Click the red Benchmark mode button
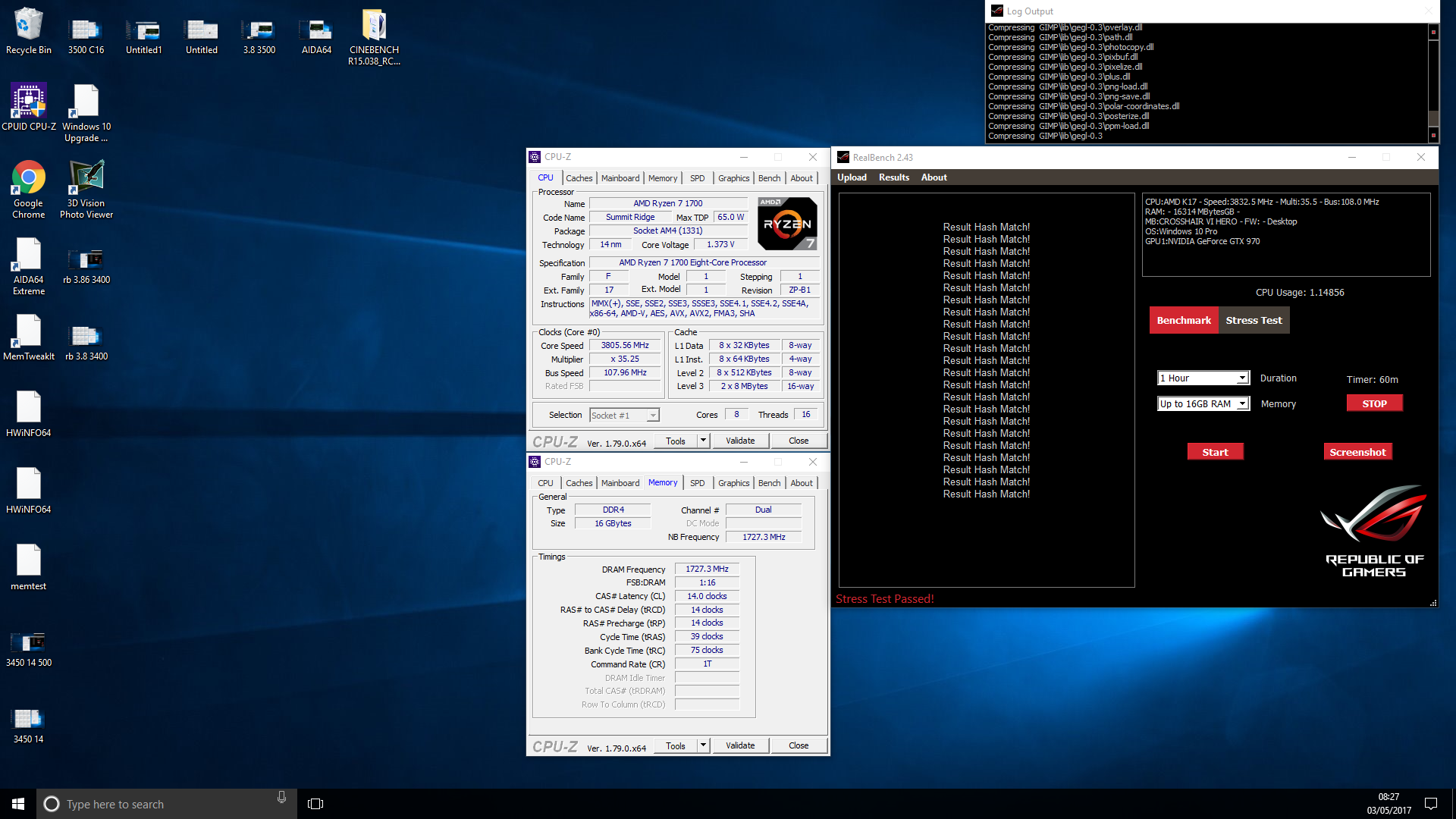Image resolution: width=1456 pixels, height=819 pixels. [1184, 320]
